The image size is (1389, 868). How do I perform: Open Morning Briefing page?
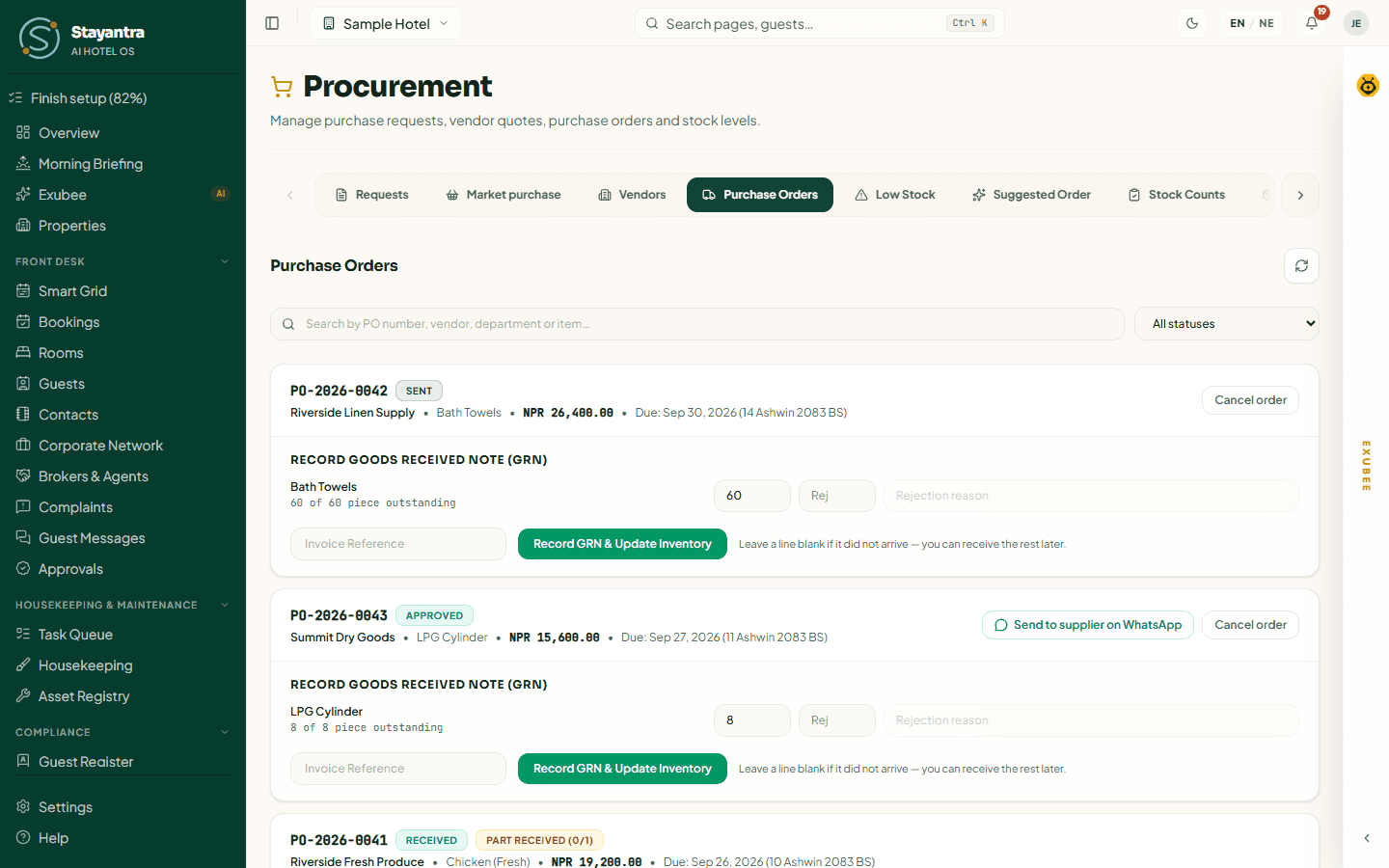click(91, 164)
